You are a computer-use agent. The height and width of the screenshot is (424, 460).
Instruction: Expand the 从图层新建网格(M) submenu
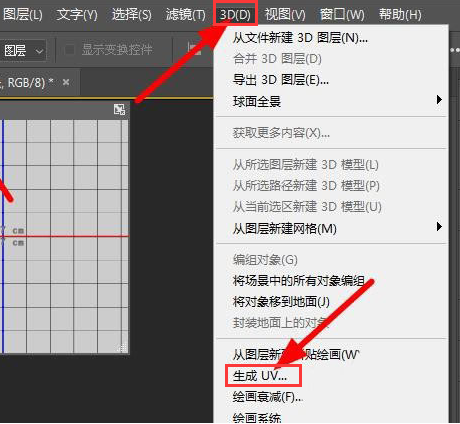click(331, 228)
